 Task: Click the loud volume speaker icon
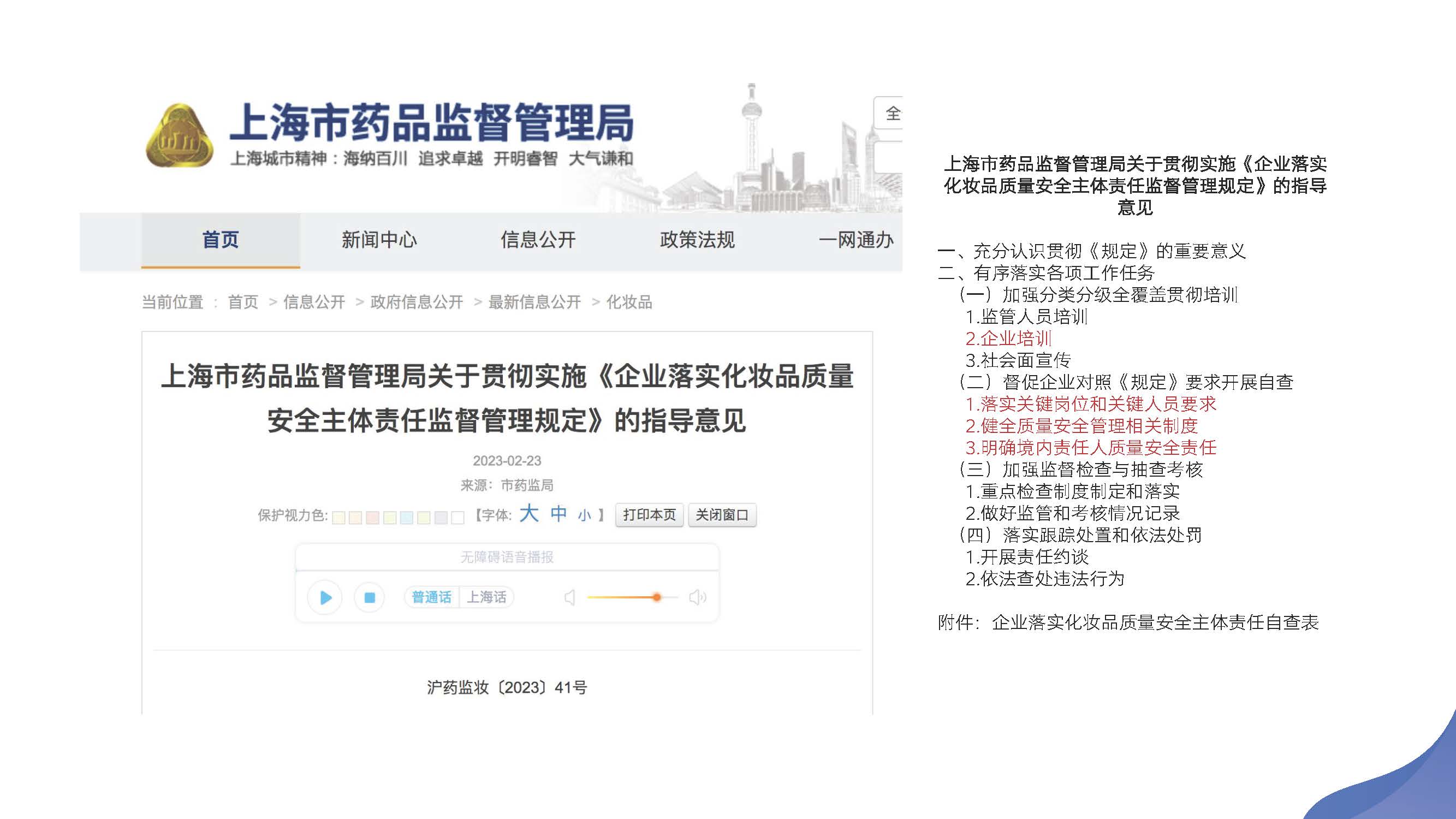pyautogui.click(x=698, y=597)
